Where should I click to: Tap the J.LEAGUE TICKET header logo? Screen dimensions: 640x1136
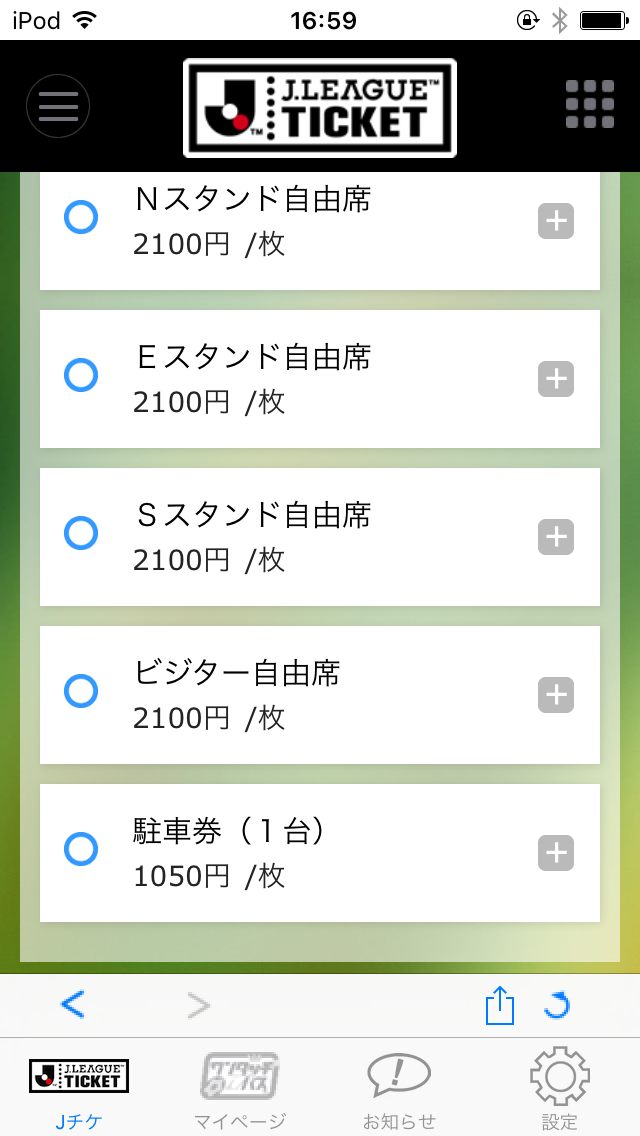point(320,108)
